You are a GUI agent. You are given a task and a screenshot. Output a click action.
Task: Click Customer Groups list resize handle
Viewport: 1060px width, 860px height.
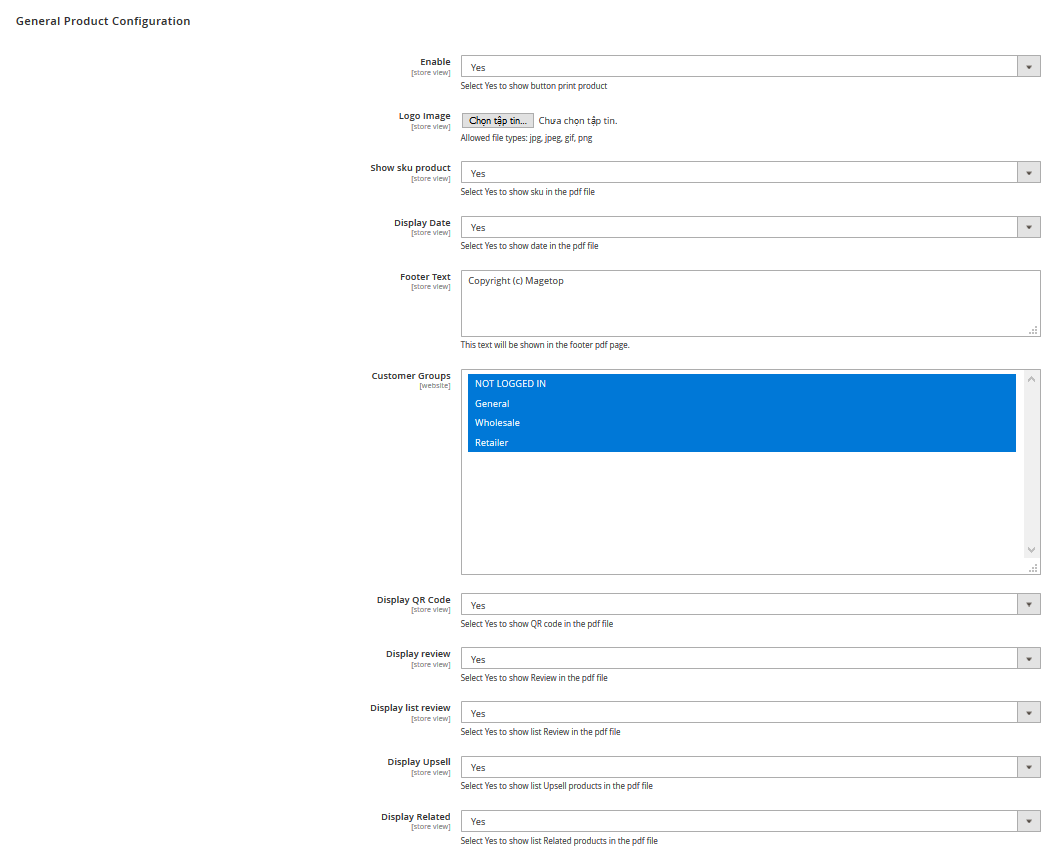coord(1033,568)
